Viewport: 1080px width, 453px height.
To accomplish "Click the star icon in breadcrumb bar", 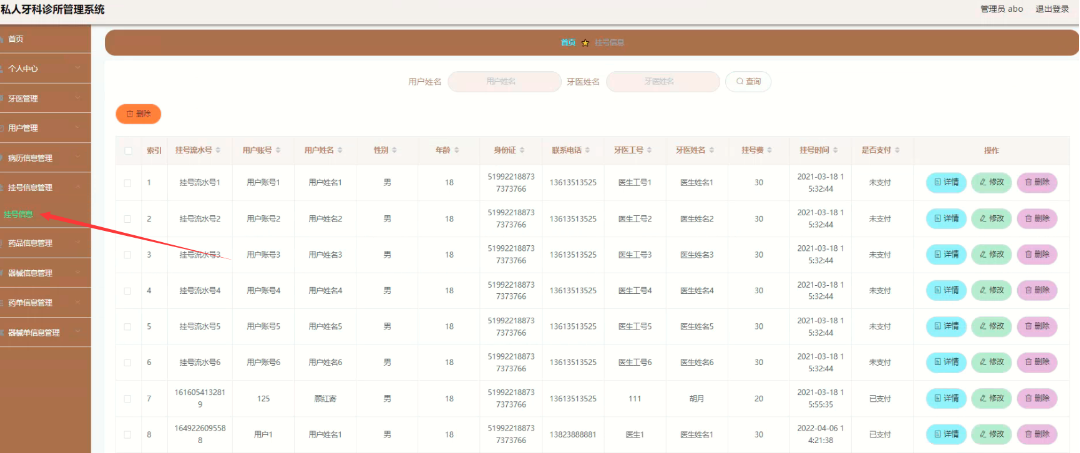I will (585, 43).
